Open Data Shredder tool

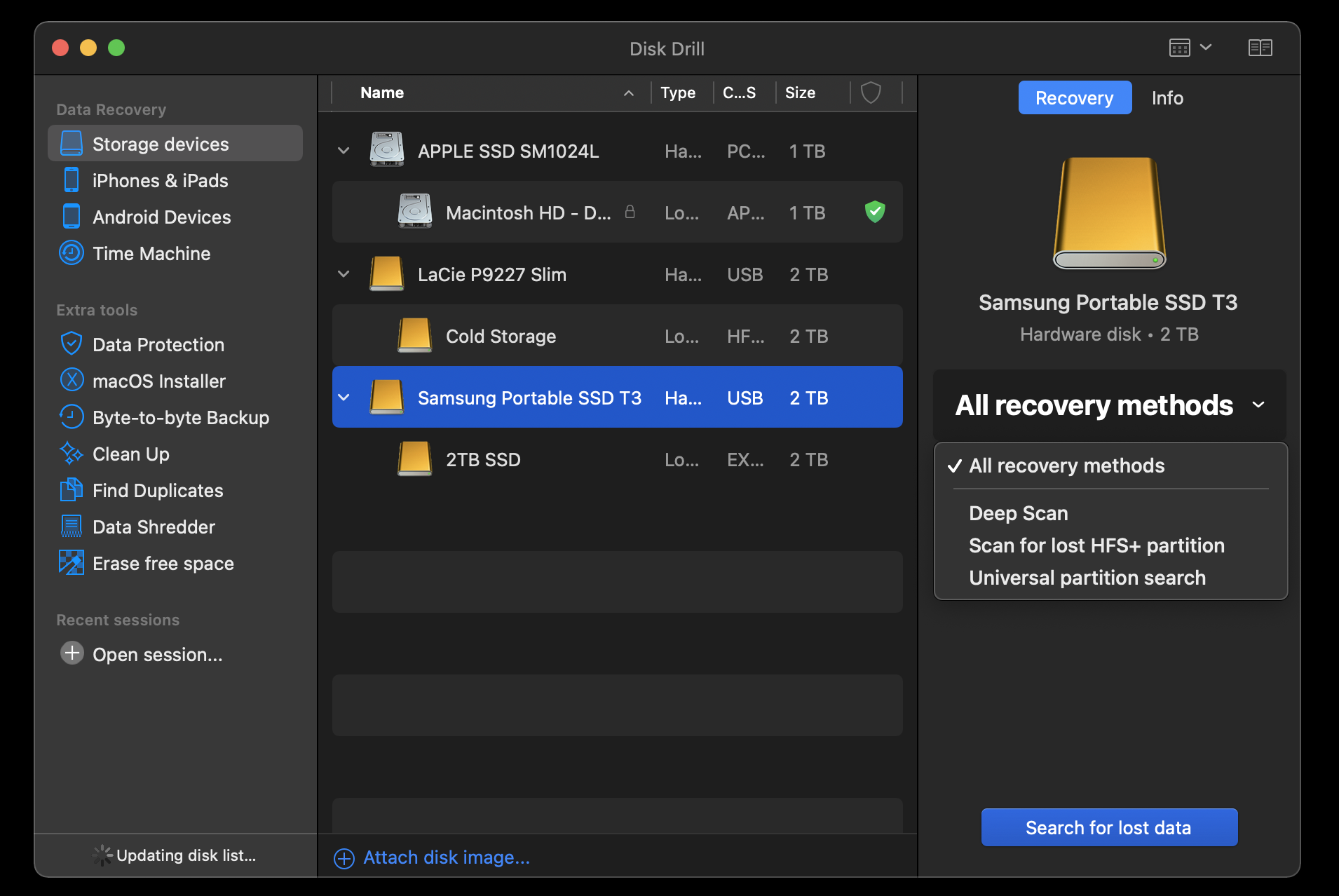154,527
